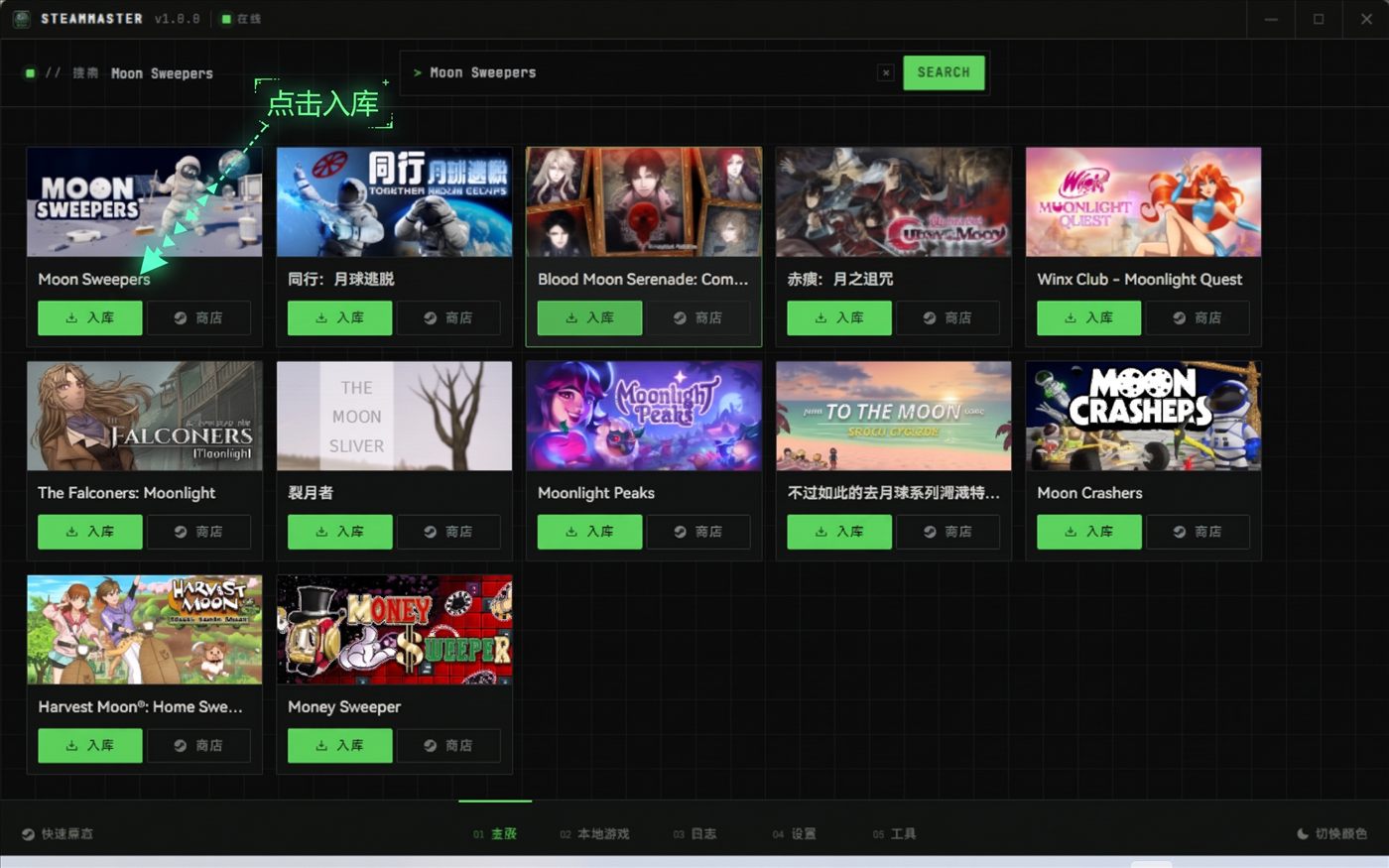Add Blood Moon Serenade with its 入库 button
The image size is (1389, 868).
pyautogui.click(x=590, y=318)
